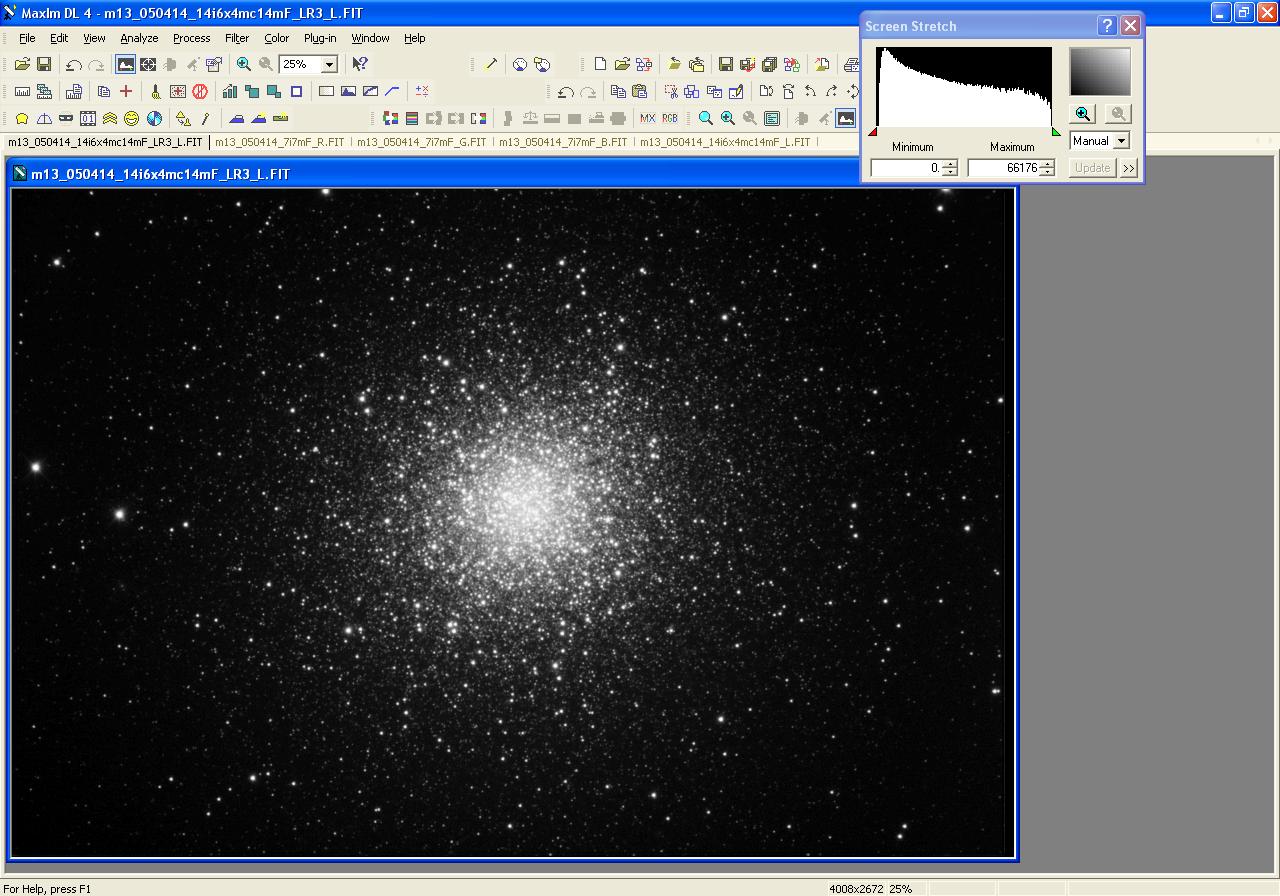The image size is (1280, 896).
Task: Click the Screen Stretch help button
Action: pyautogui.click(x=1107, y=26)
